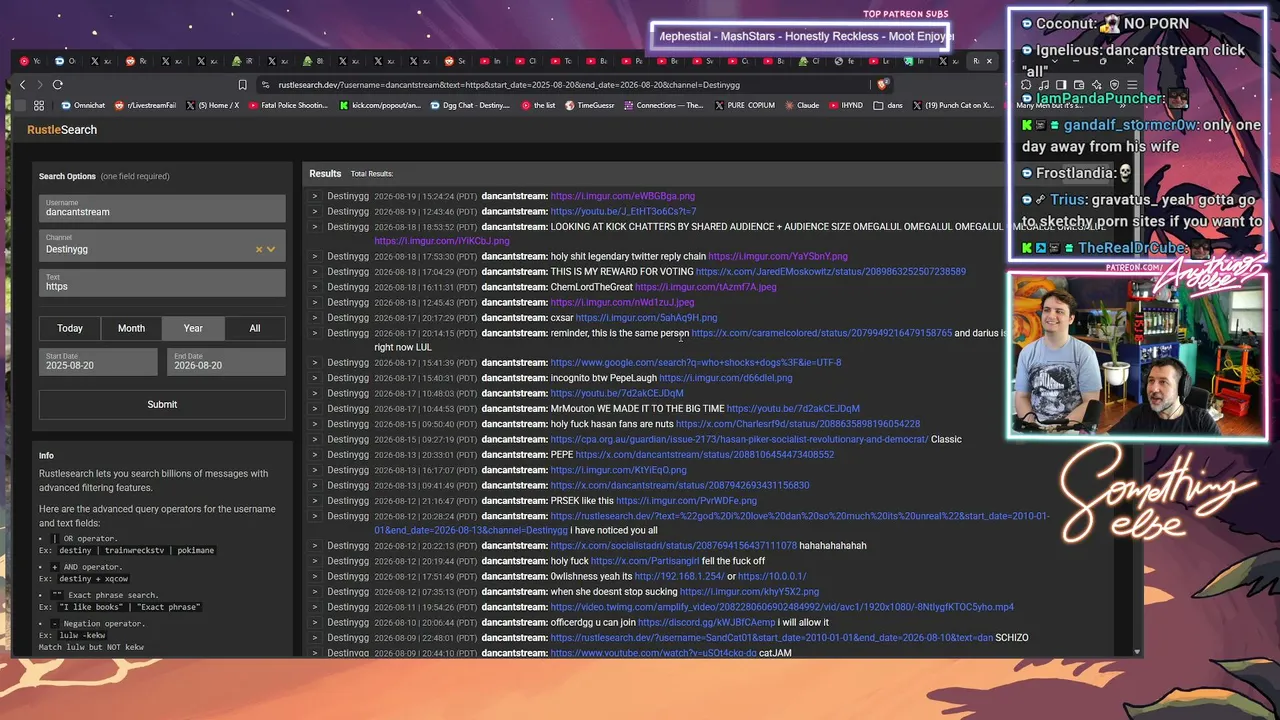Select the Today date range
Viewport: 1280px width, 720px height.
coord(70,328)
